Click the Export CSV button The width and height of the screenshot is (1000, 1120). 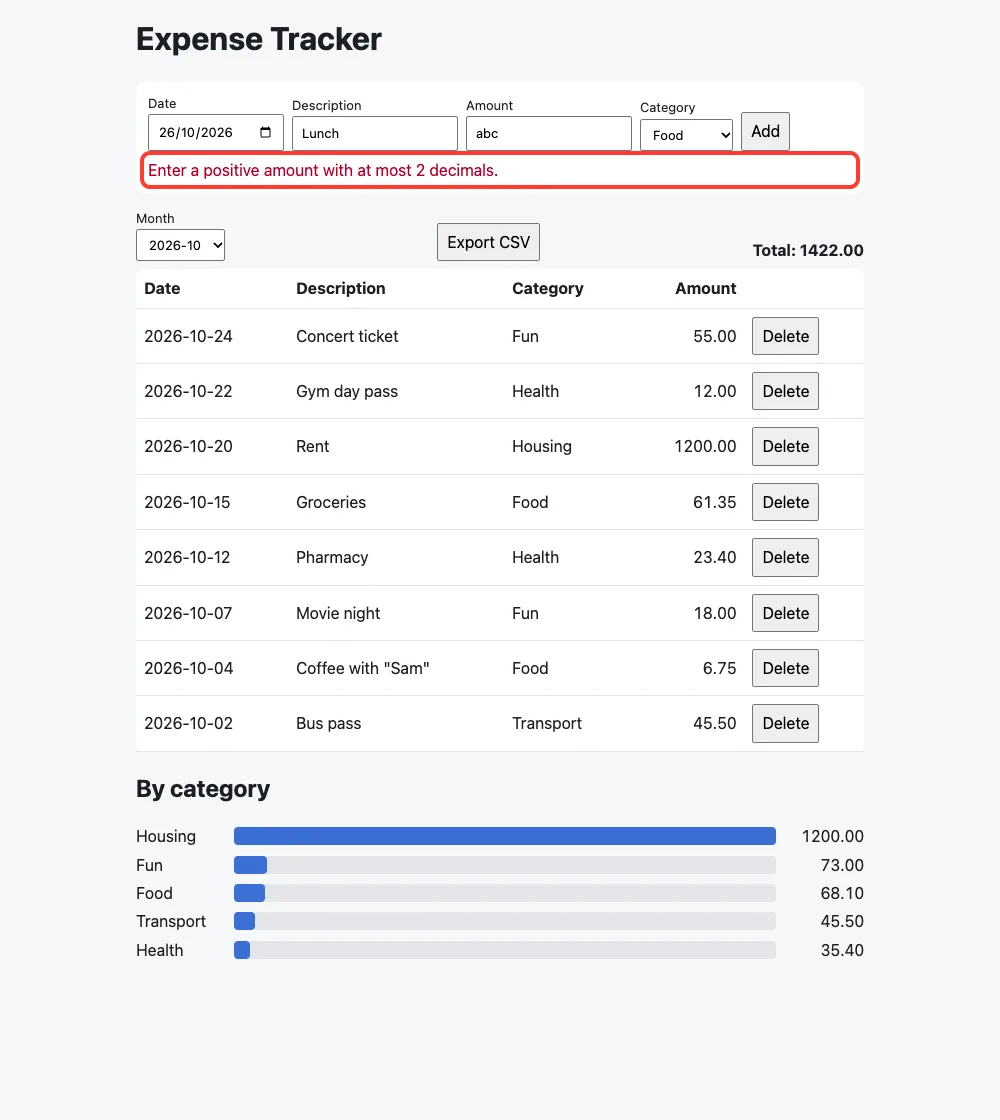tap(489, 242)
